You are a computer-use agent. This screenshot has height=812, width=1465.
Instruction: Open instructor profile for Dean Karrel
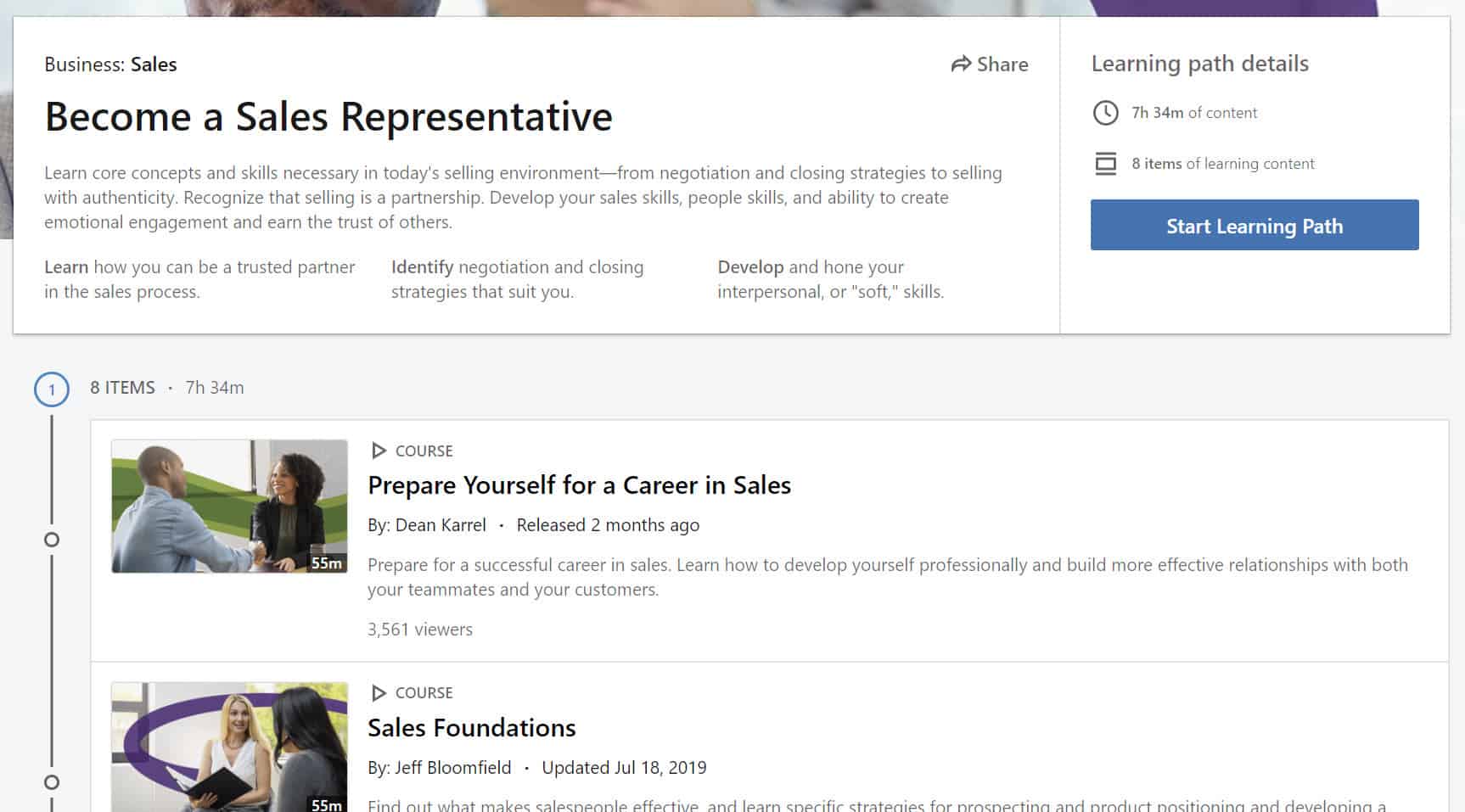click(x=441, y=524)
